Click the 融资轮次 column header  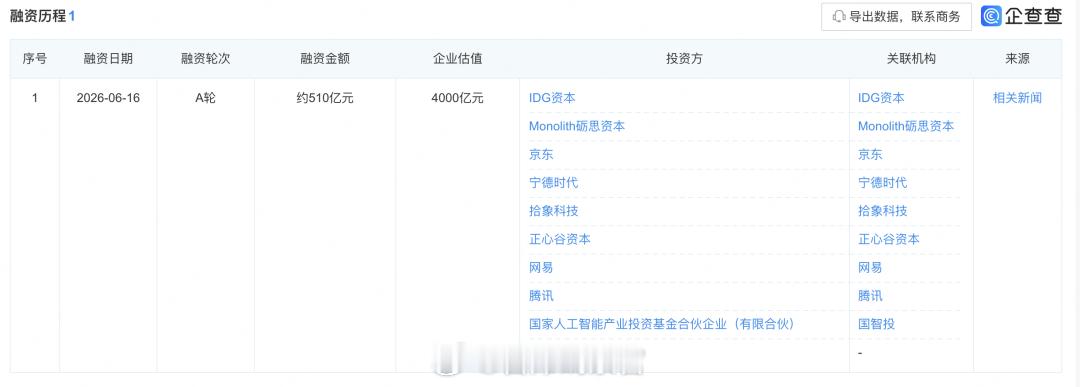coord(205,59)
